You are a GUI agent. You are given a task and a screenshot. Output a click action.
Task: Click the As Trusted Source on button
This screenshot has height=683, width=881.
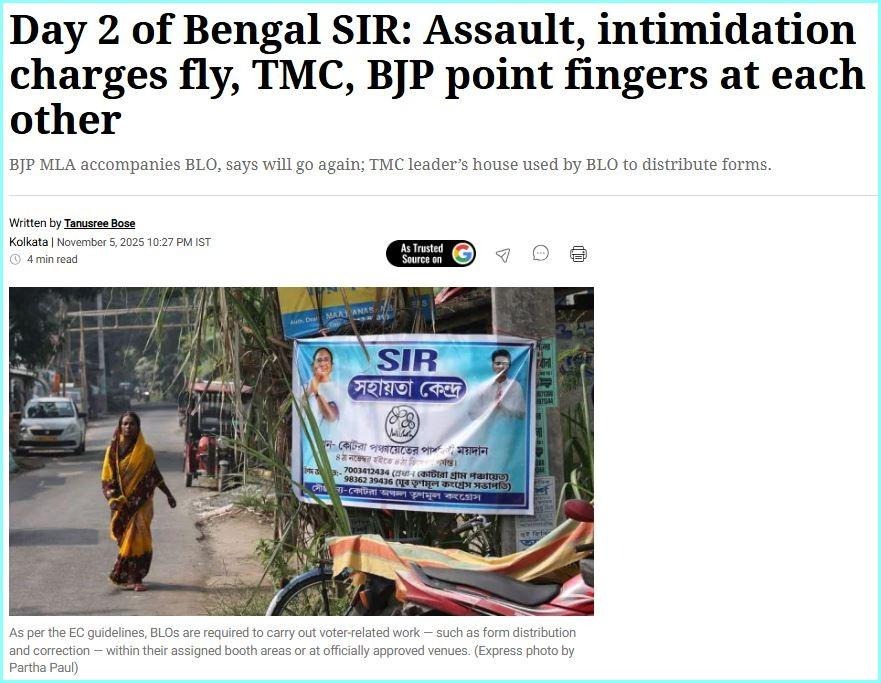[431, 253]
